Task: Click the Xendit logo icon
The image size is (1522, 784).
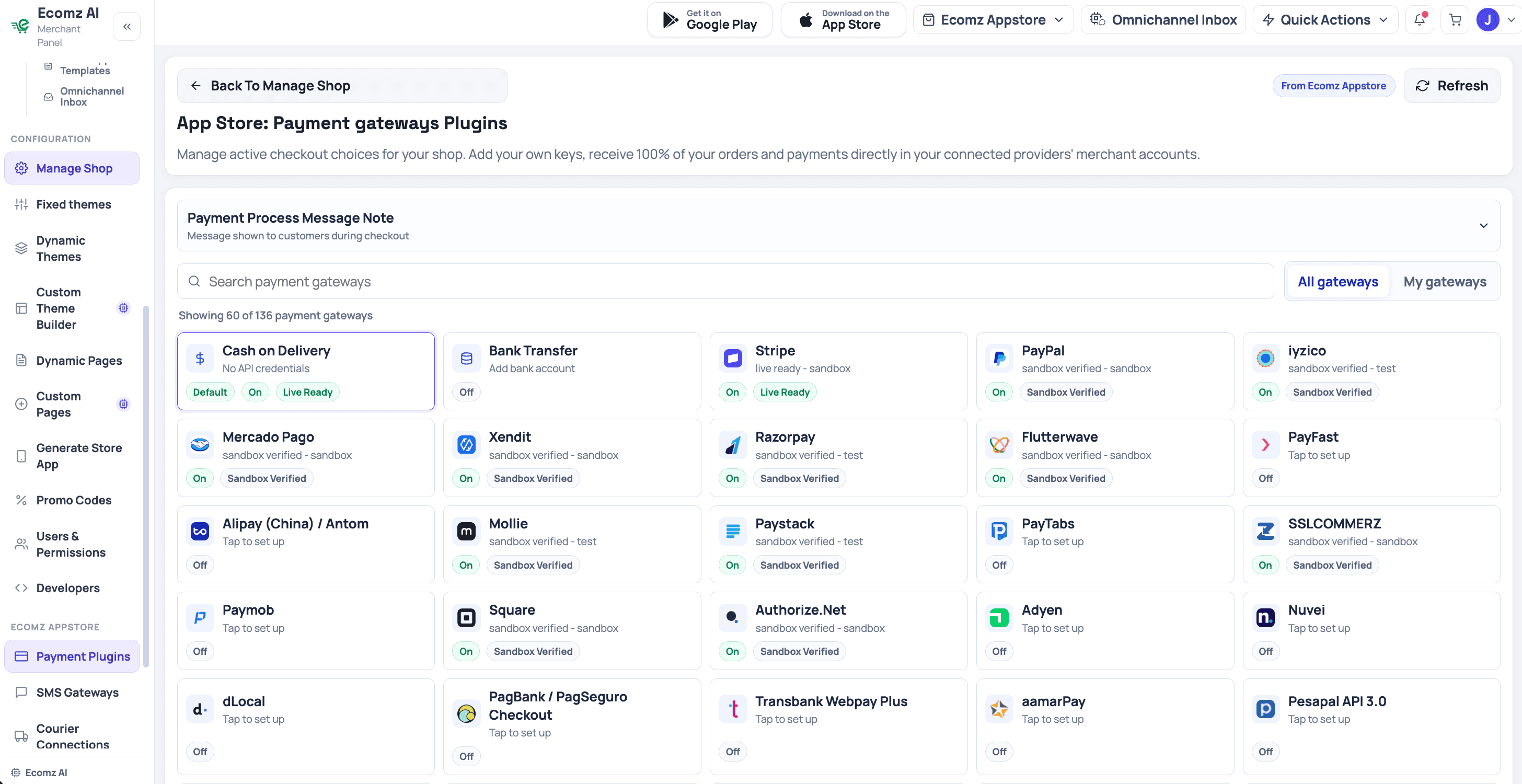Action: (466, 445)
